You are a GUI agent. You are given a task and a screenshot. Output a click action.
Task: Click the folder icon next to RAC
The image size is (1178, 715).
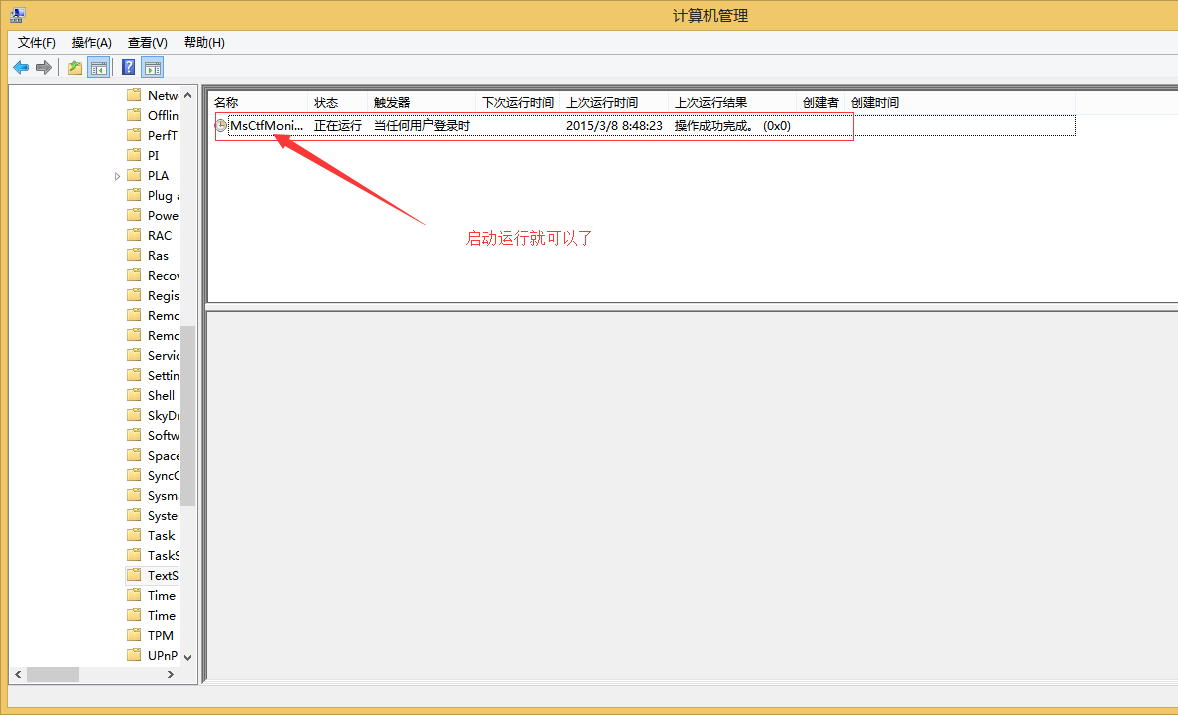pyautogui.click(x=134, y=235)
